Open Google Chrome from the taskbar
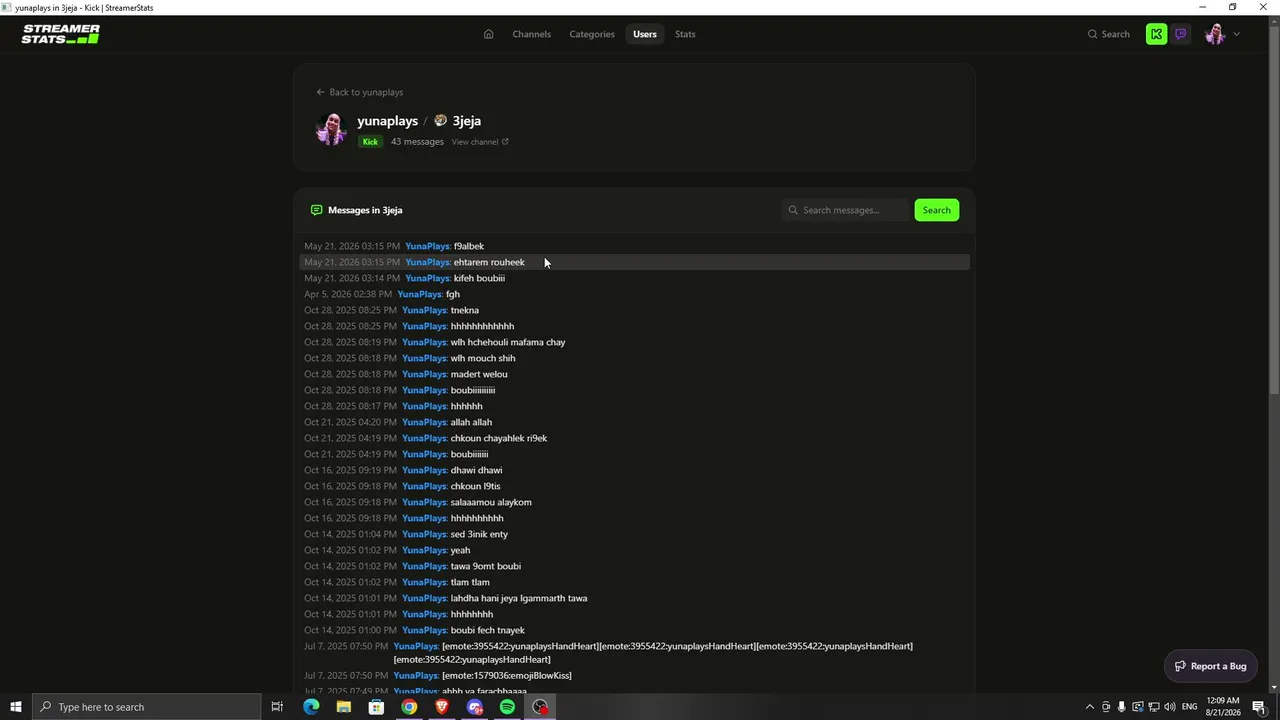The width and height of the screenshot is (1280, 720). tap(409, 707)
